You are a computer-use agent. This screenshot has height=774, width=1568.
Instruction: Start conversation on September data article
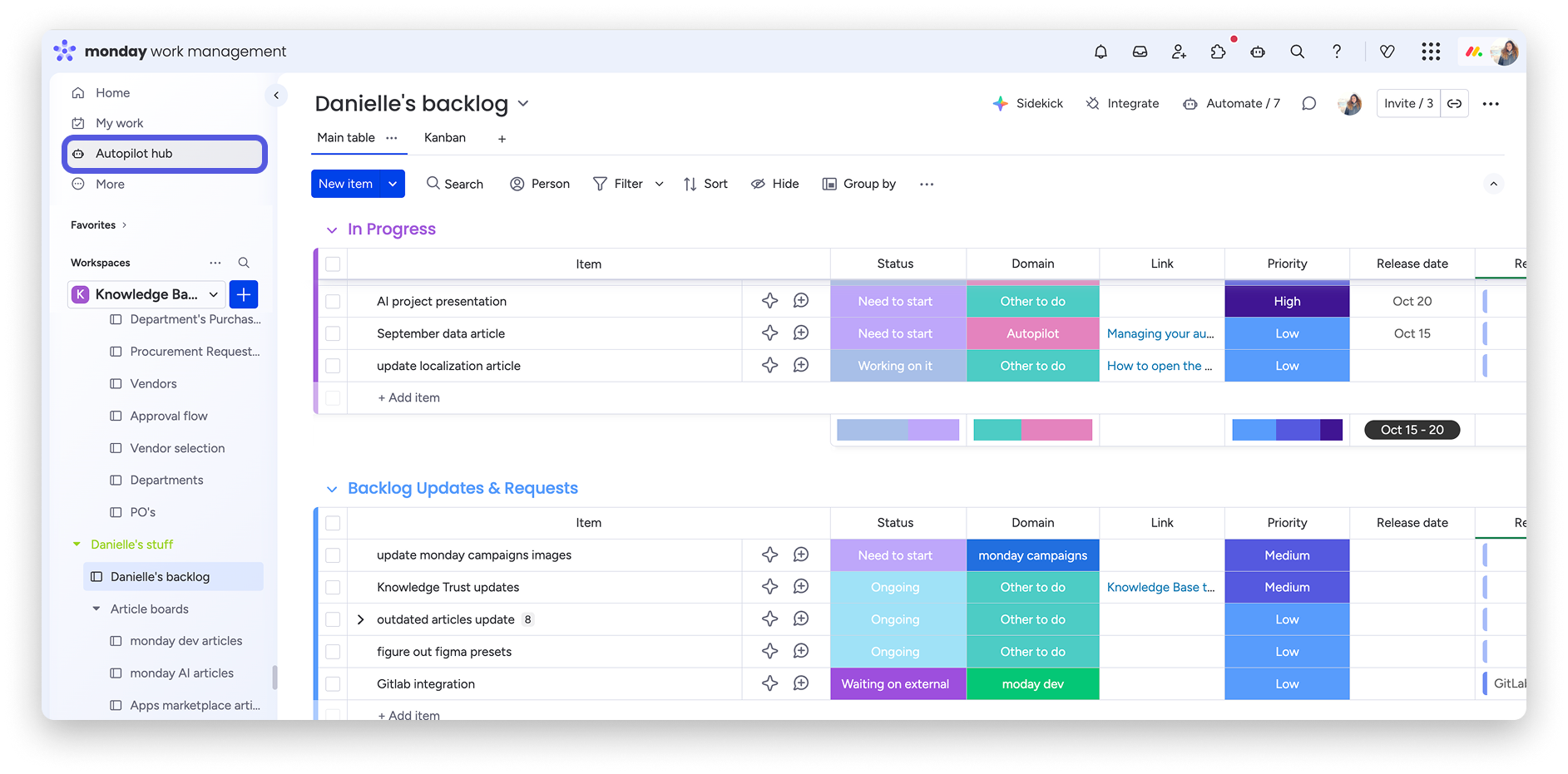[801, 333]
